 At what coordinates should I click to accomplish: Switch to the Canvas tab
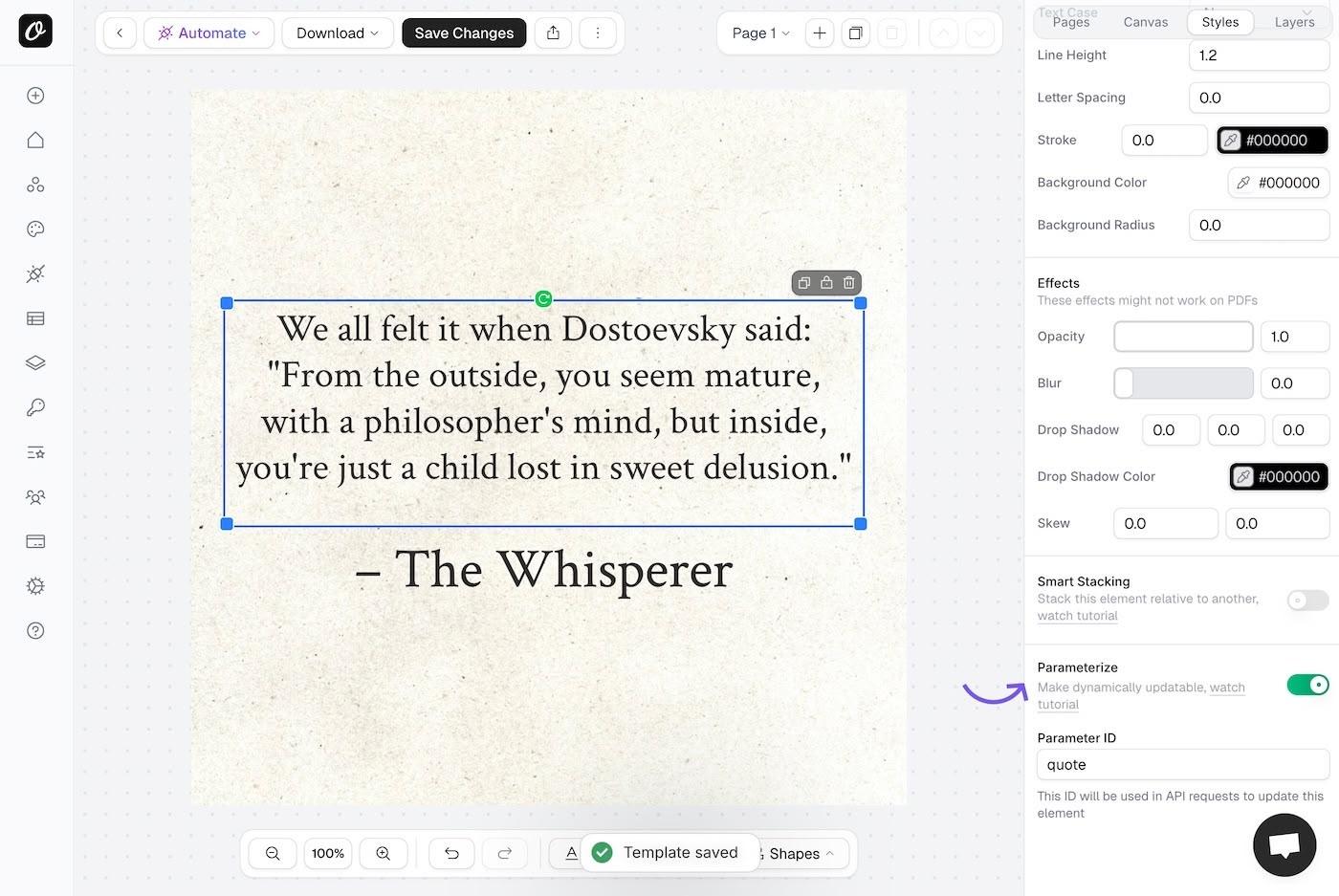(x=1145, y=22)
